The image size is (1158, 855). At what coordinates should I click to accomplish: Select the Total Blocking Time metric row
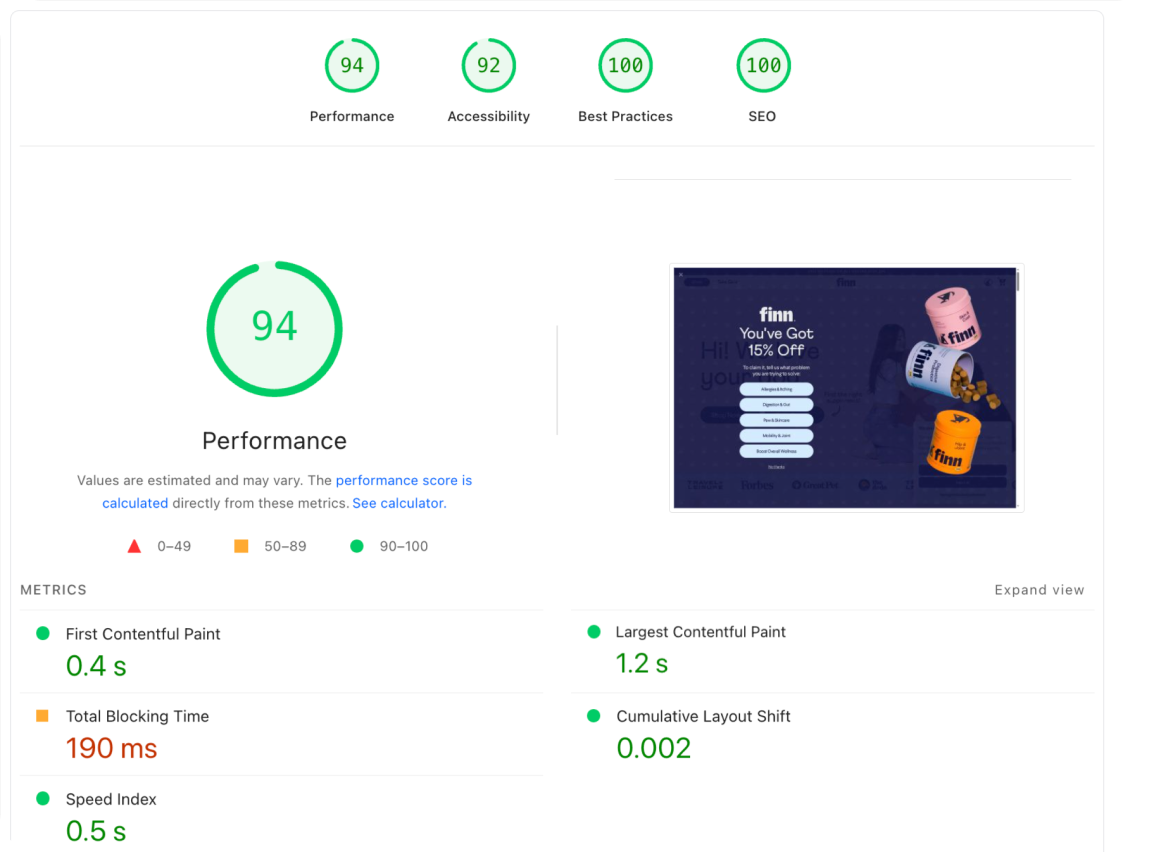pos(281,735)
